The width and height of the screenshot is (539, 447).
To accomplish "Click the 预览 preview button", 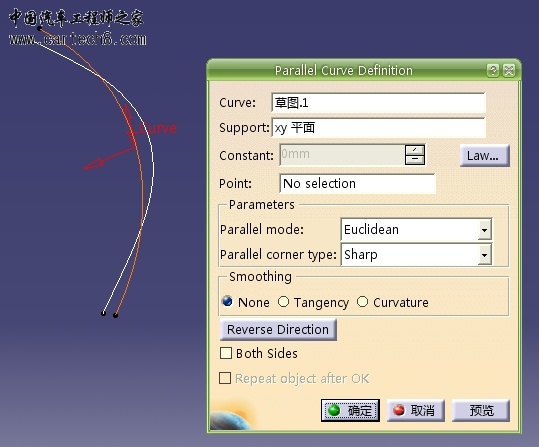I will coord(481,410).
